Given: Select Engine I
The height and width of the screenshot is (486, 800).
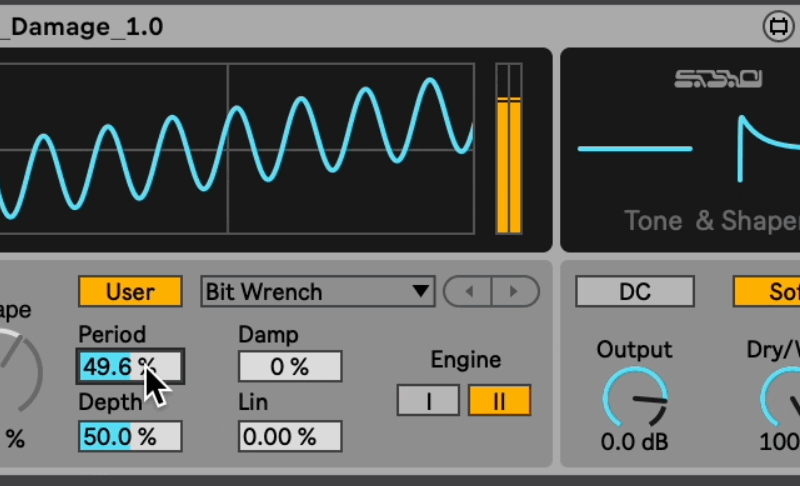Looking at the screenshot, I should tap(428, 400).
